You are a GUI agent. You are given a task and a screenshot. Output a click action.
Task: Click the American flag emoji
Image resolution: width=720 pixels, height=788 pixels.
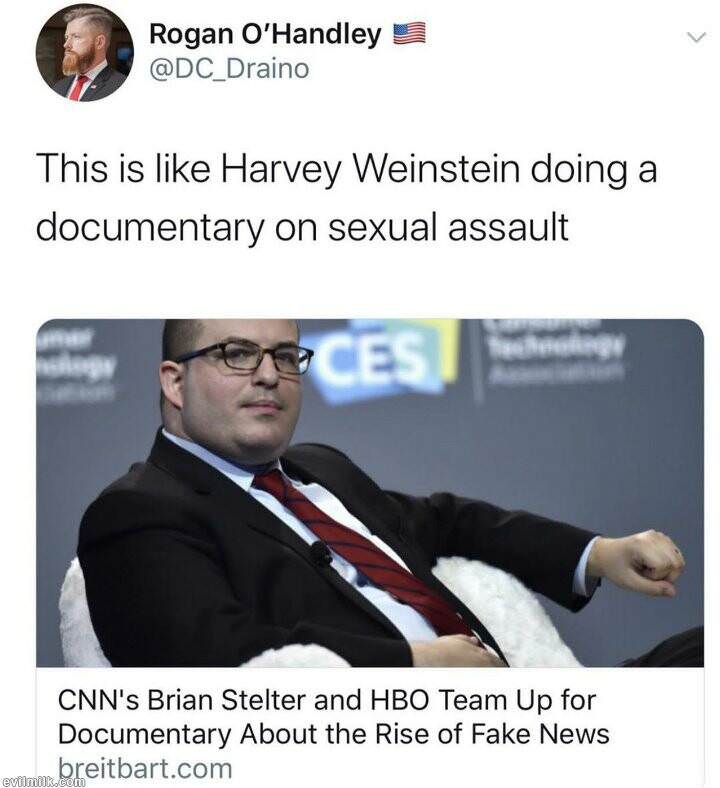(409, 34)
